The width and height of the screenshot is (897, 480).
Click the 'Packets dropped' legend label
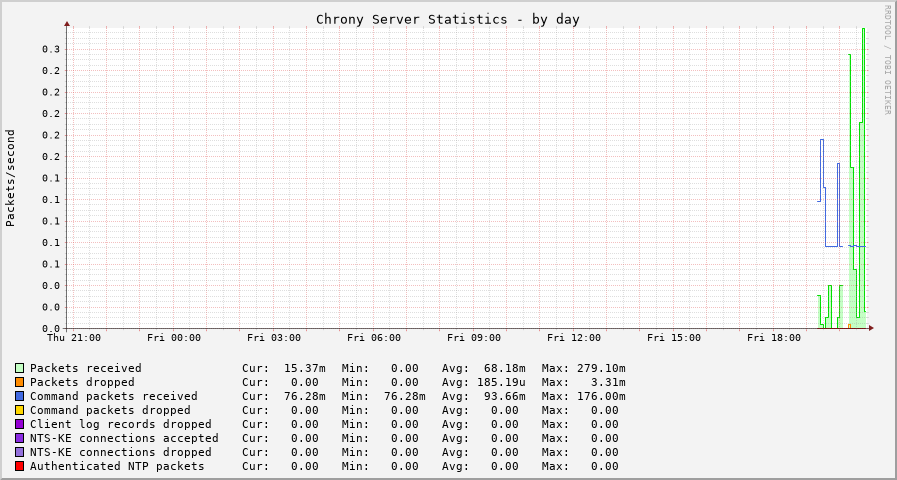tap(82, 382)
